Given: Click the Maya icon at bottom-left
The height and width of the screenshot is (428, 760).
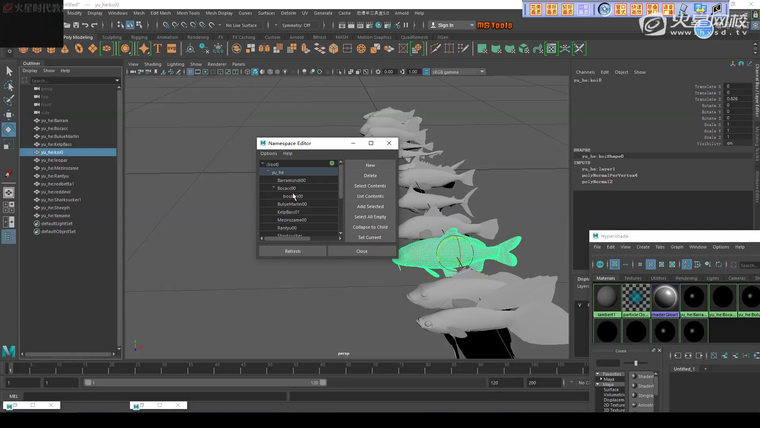Looking at the screenshot, I should [9, 352].
